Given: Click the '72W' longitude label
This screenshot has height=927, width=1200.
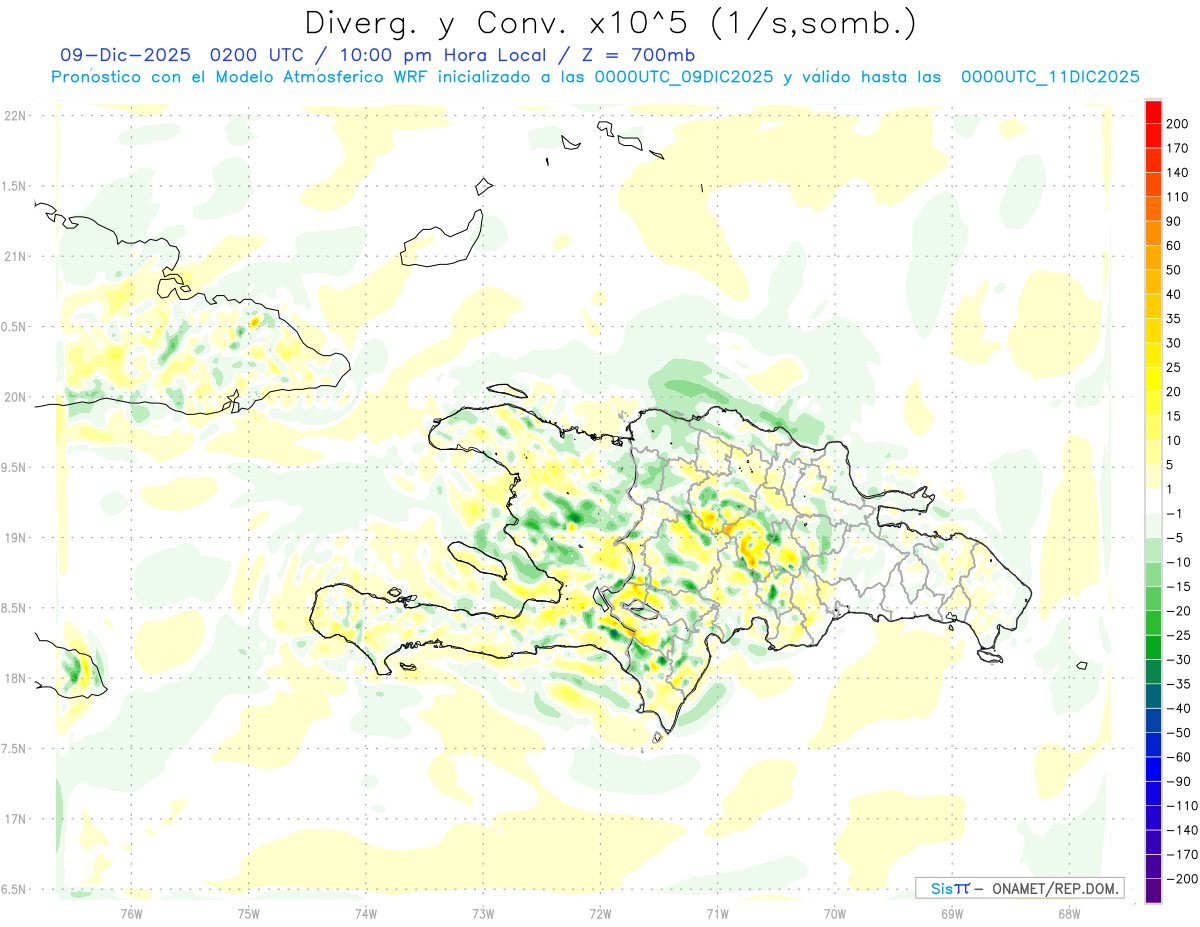Looking at the screenshot, I should (x=600, y=913).
